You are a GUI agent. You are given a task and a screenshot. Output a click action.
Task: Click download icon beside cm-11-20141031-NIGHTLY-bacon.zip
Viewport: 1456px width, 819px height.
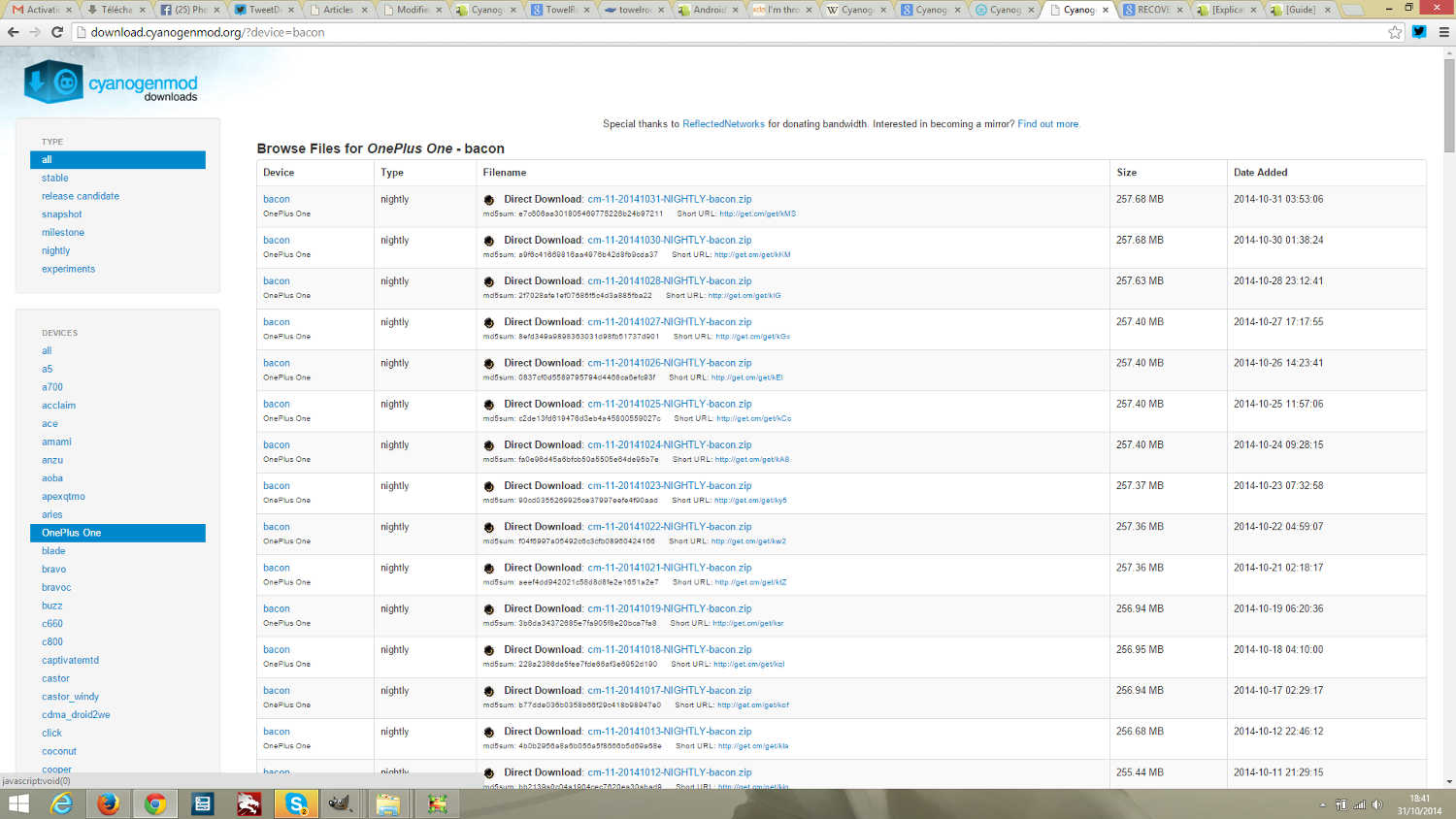489,200
